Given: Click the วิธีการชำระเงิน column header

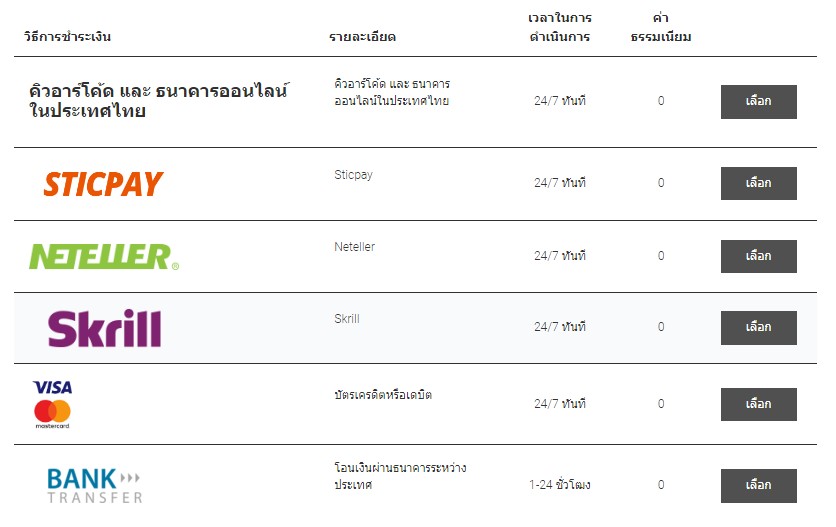Looking at the screenshot, I should (67, 37).
